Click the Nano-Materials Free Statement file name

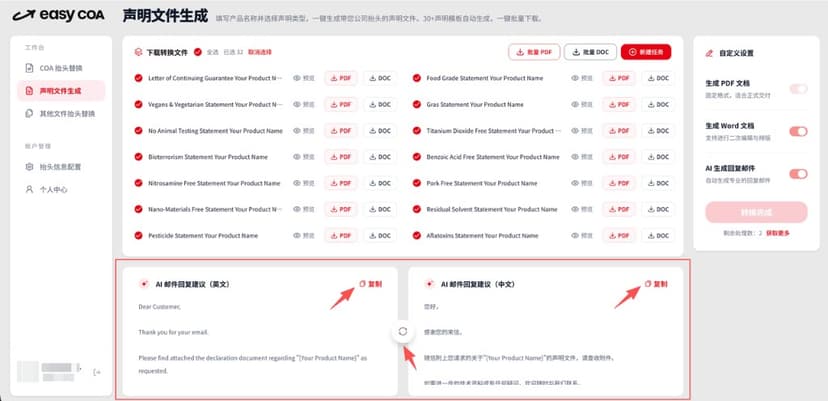[215, 209]
